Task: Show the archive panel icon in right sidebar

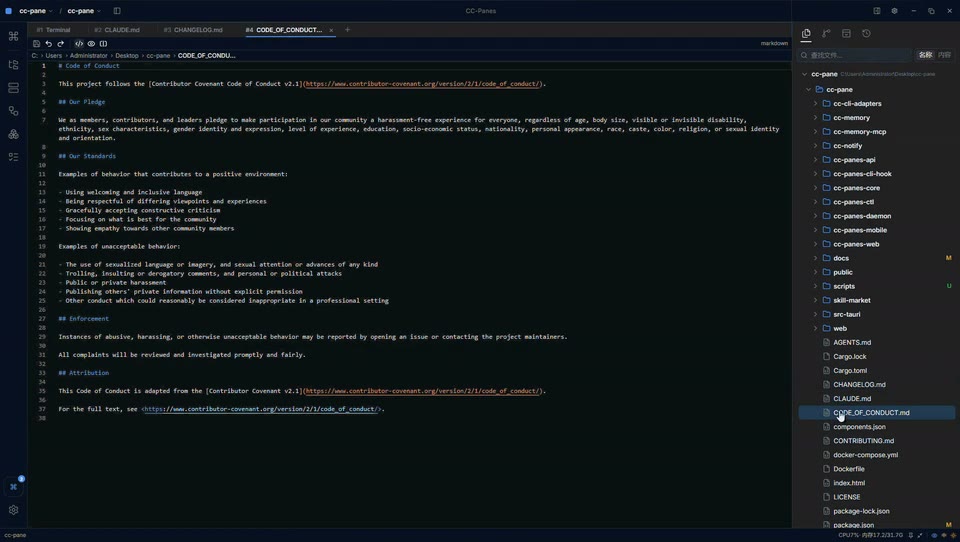Action: point(846,33)
